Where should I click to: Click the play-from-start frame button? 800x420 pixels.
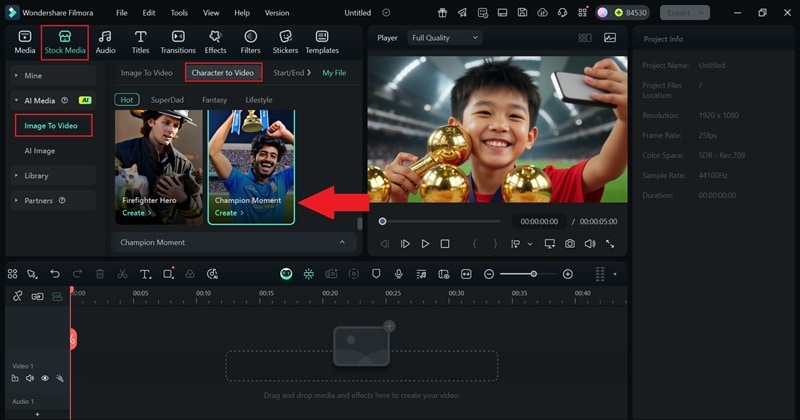[405, 244]
